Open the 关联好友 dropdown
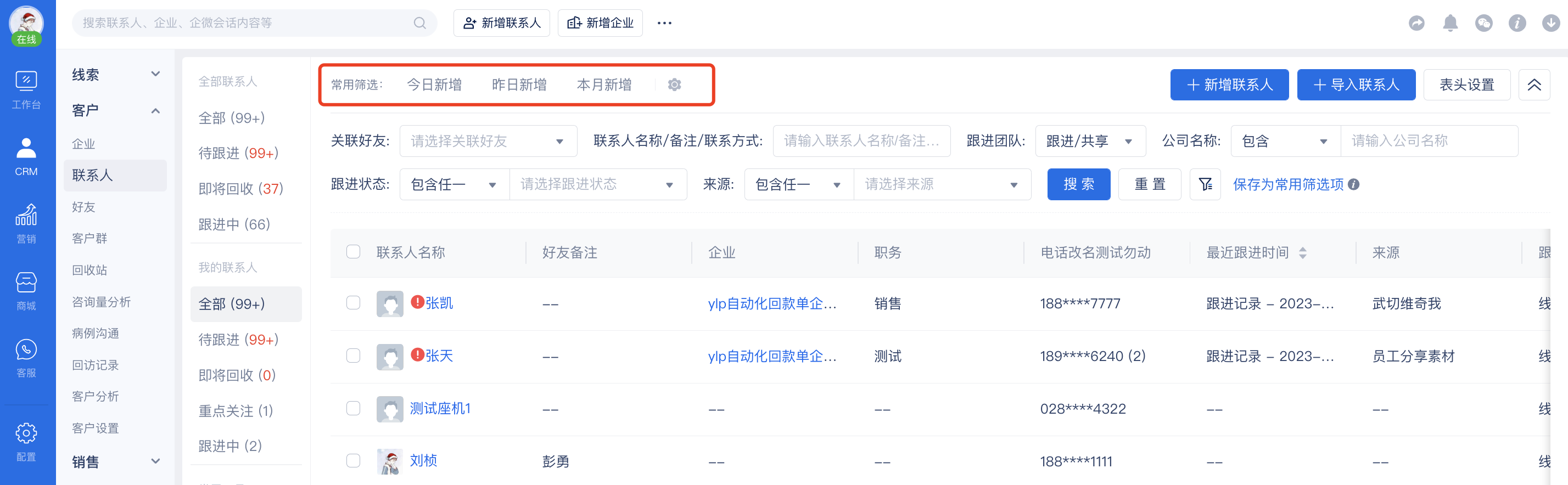The width and height of the screenshot is (1568, 485). [488, 141]
